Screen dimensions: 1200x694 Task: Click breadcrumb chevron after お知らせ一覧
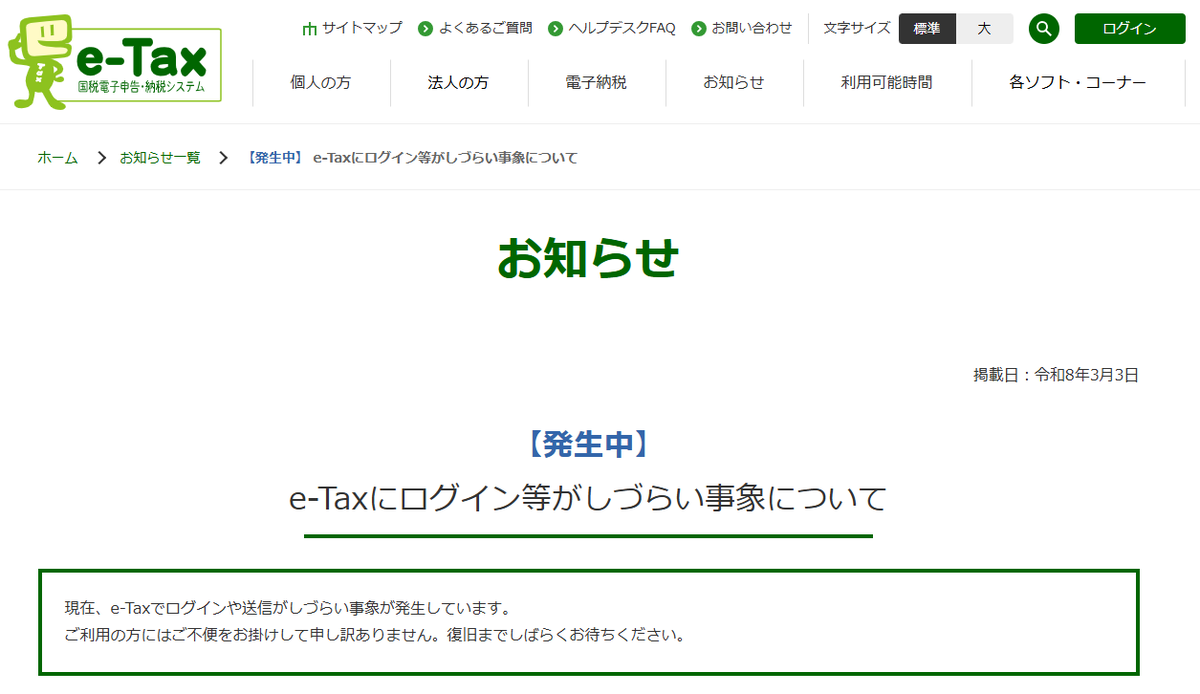pyautogui.click(x=224, y=158)
